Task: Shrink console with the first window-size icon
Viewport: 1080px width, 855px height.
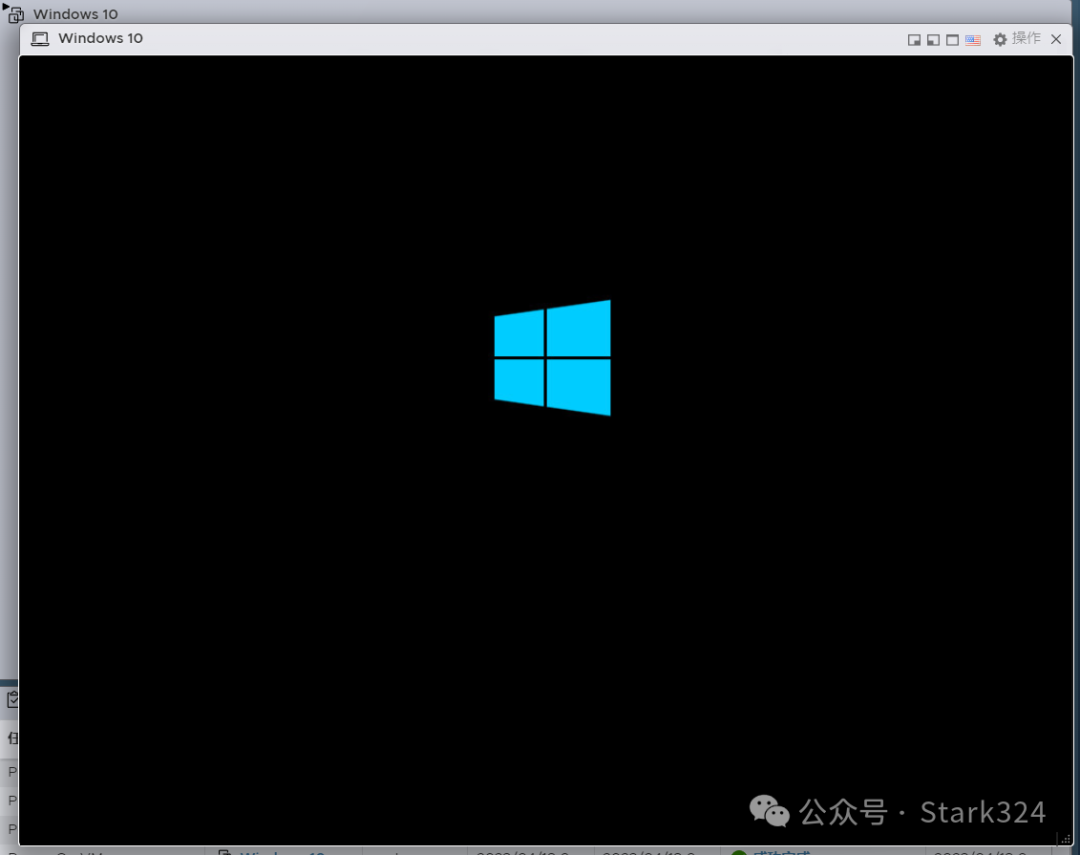Action: tap(914, 40)
